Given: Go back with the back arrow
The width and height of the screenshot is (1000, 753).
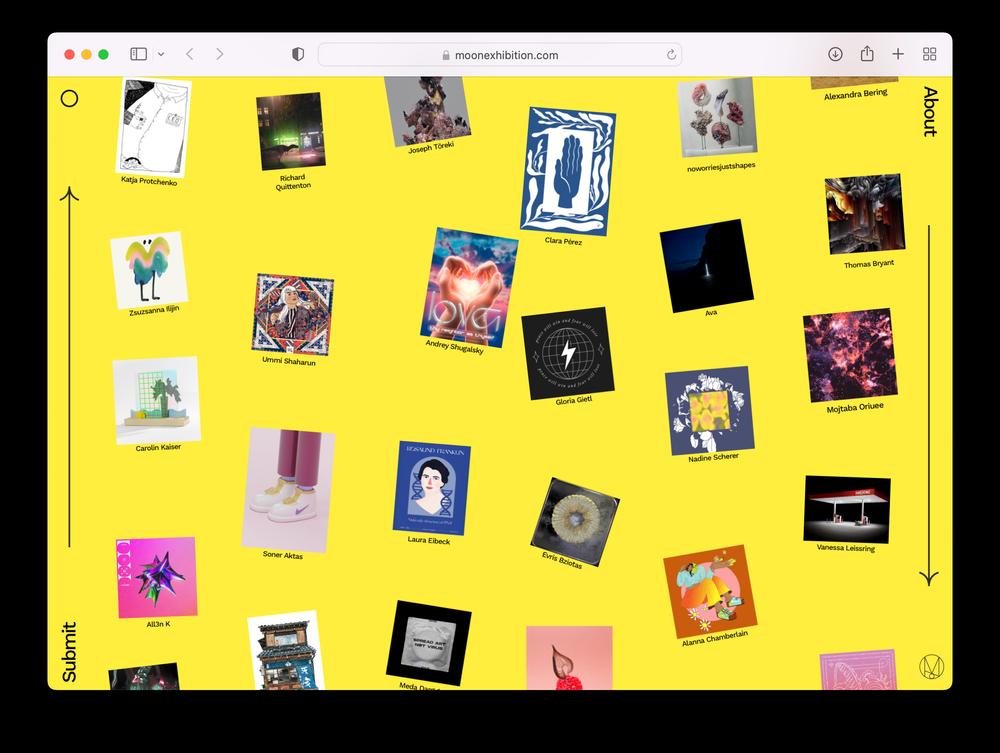Looking at the screenshot, I should pyautogui.click(x=189, y=54).
